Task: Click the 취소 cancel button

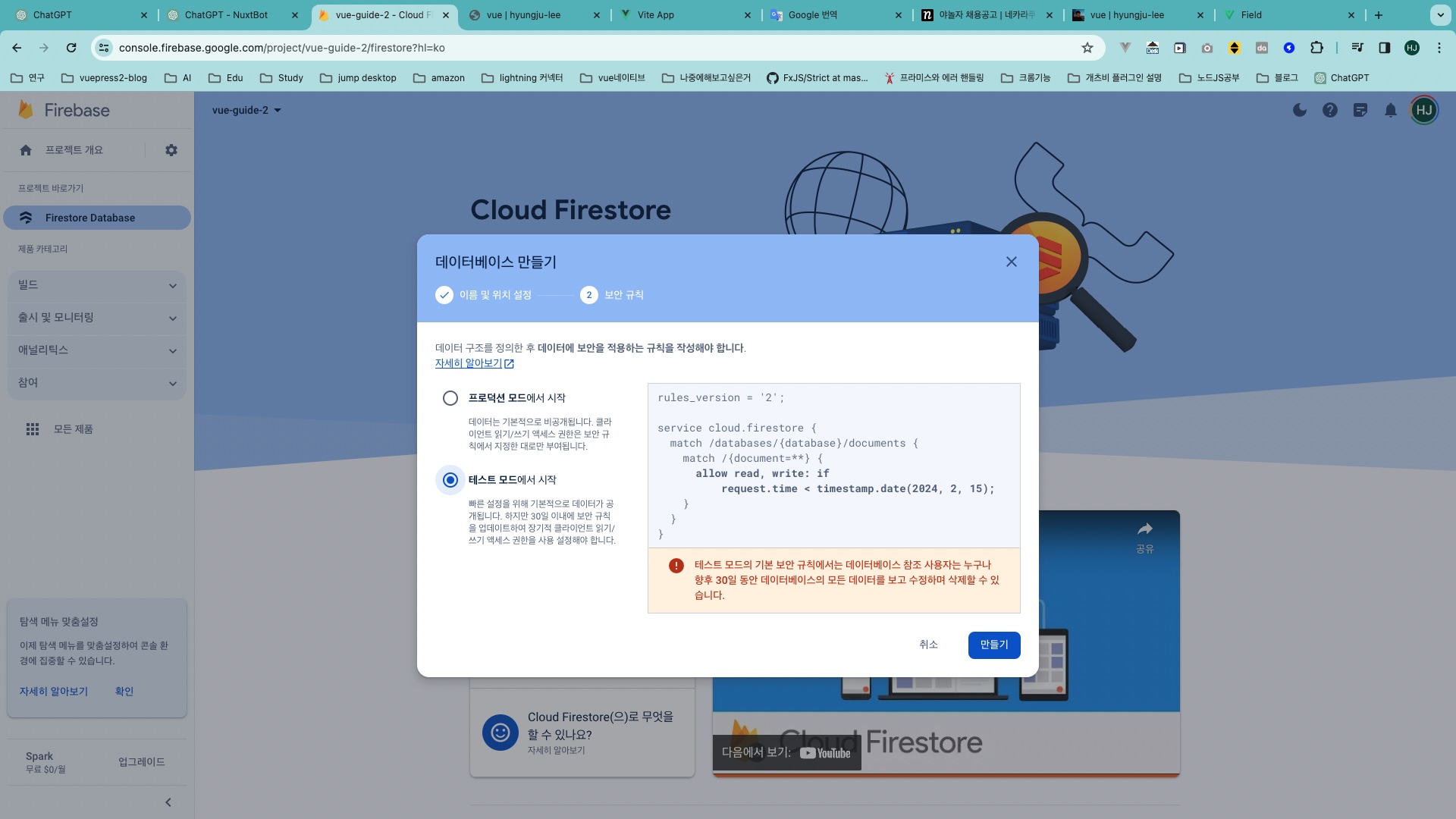Action: tap(928, 645)
